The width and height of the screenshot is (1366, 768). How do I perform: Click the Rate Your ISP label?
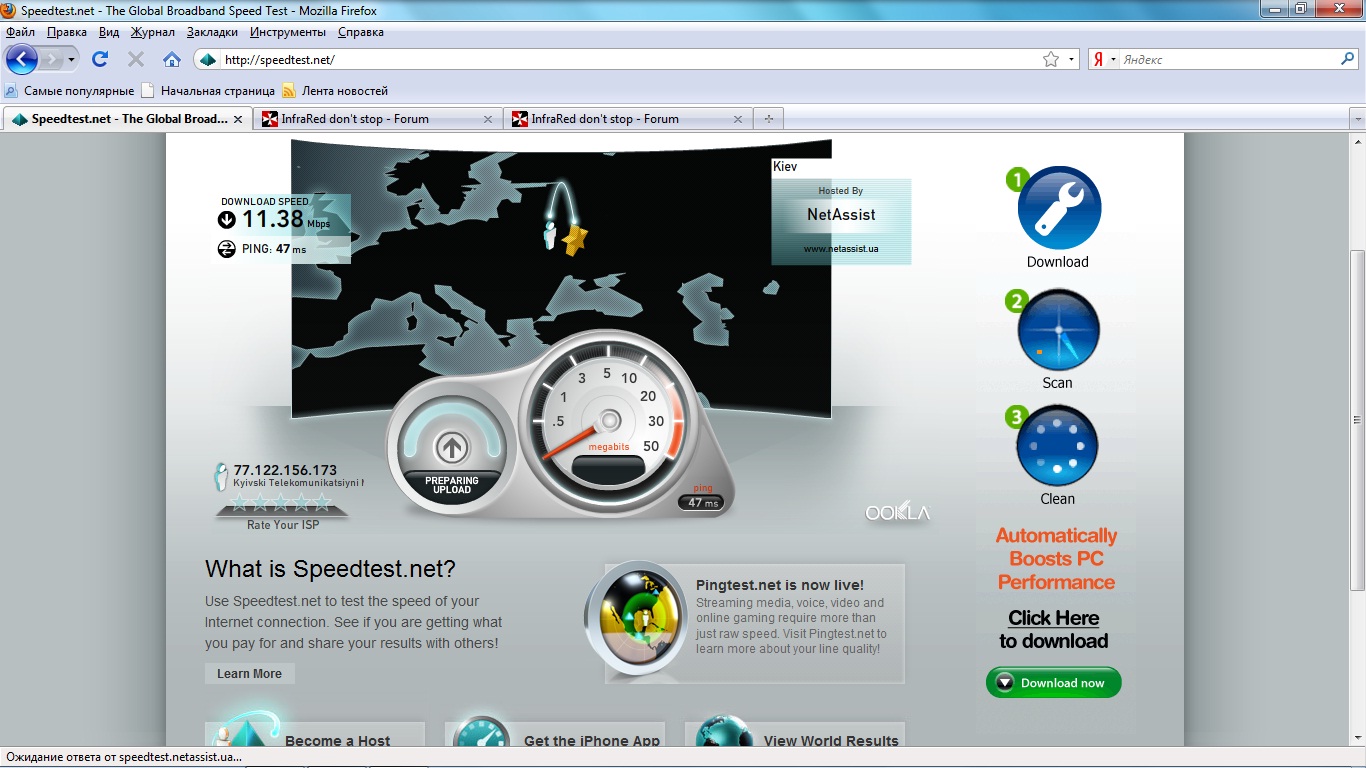point(282,525)
